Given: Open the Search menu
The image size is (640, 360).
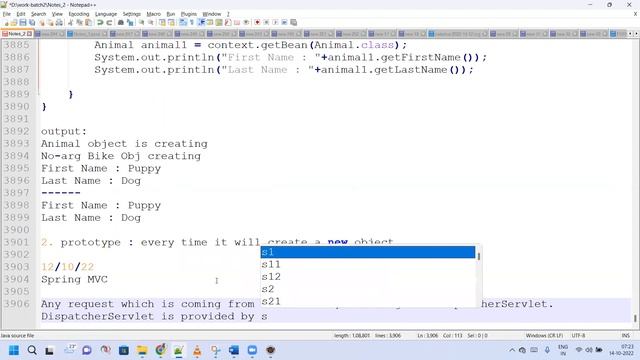Looking at the screenshot, I should point(38,14).
